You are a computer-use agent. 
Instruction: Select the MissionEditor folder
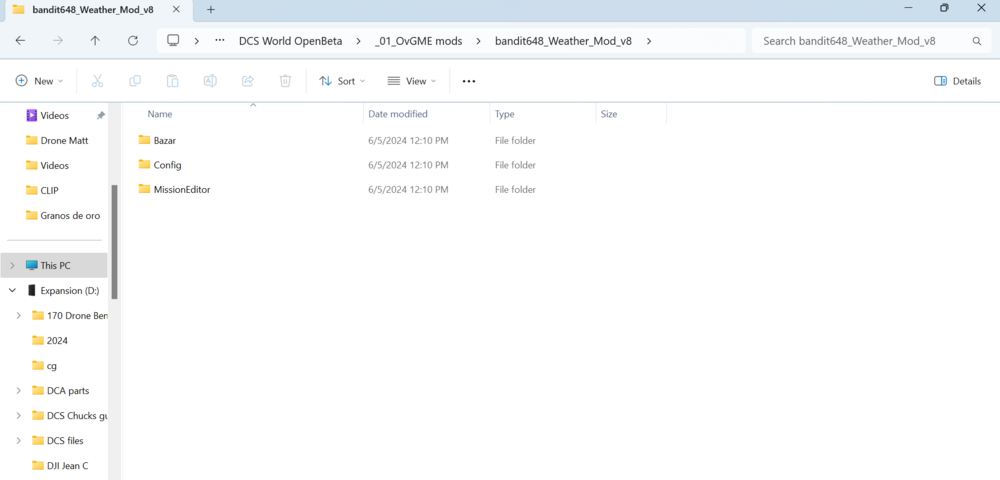(x=182, y=189)
